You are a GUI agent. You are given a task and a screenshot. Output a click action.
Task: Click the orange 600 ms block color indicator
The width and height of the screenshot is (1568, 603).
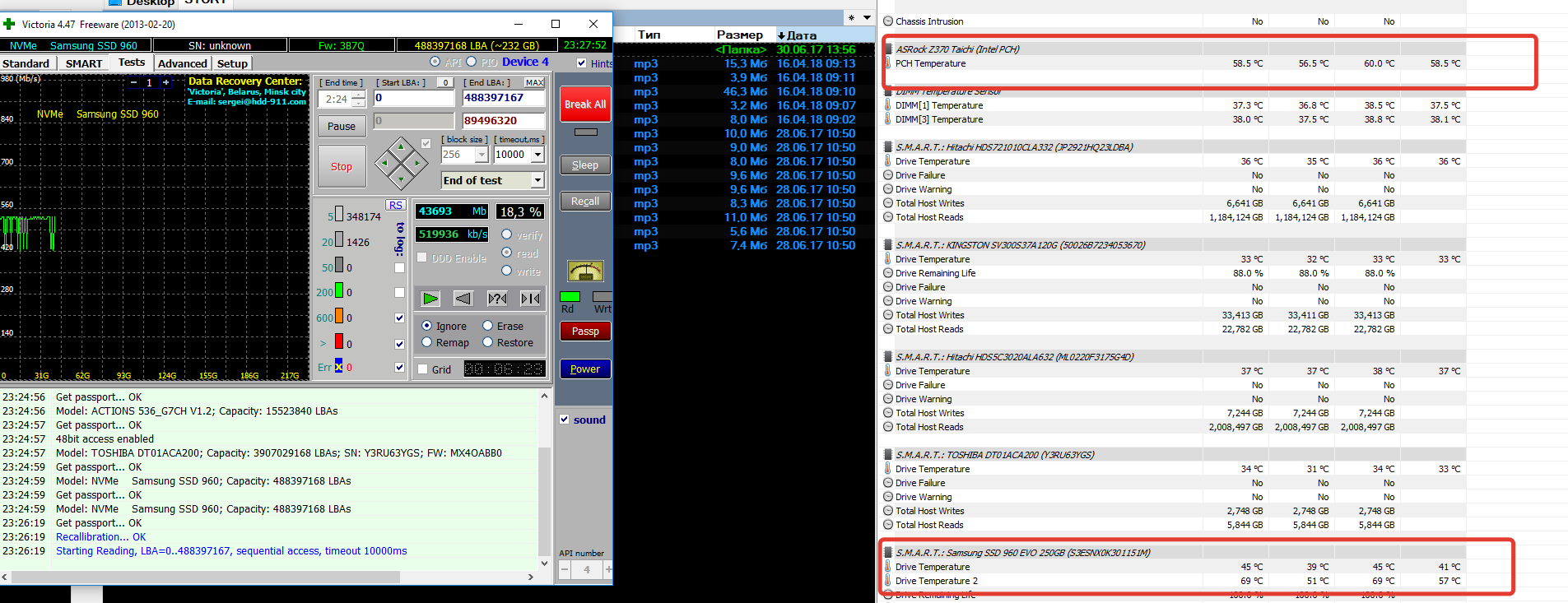click(x=339, y=317)
